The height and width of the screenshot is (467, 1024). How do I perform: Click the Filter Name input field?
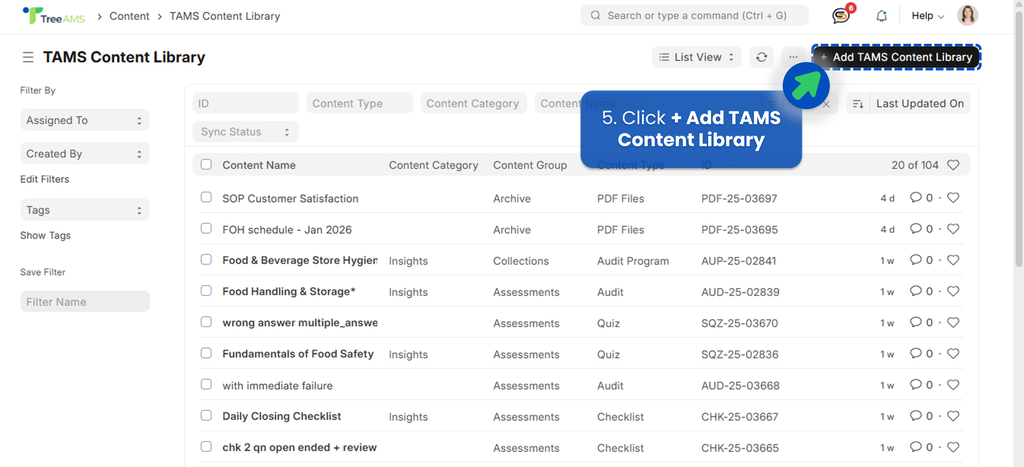pos(85,302)
